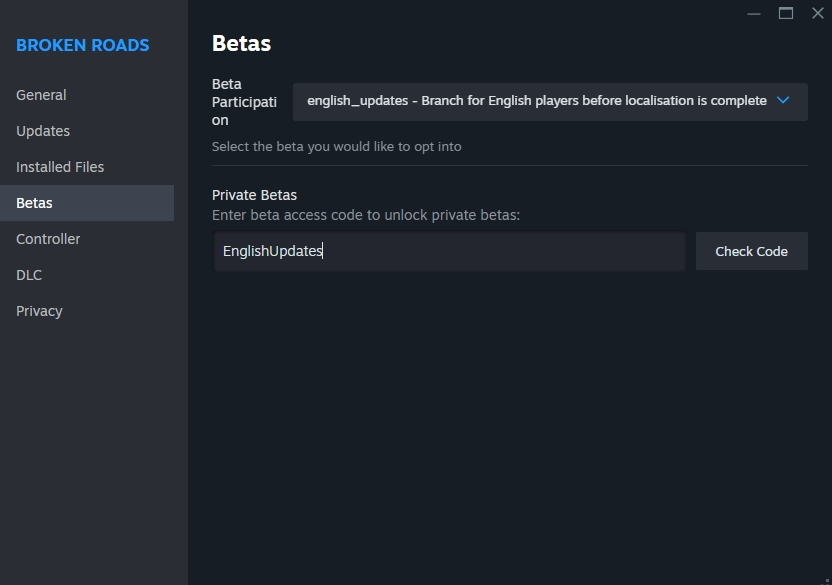
Task: Click the Betas page heading
Action: pyautogui.click(x=241, y=44)
